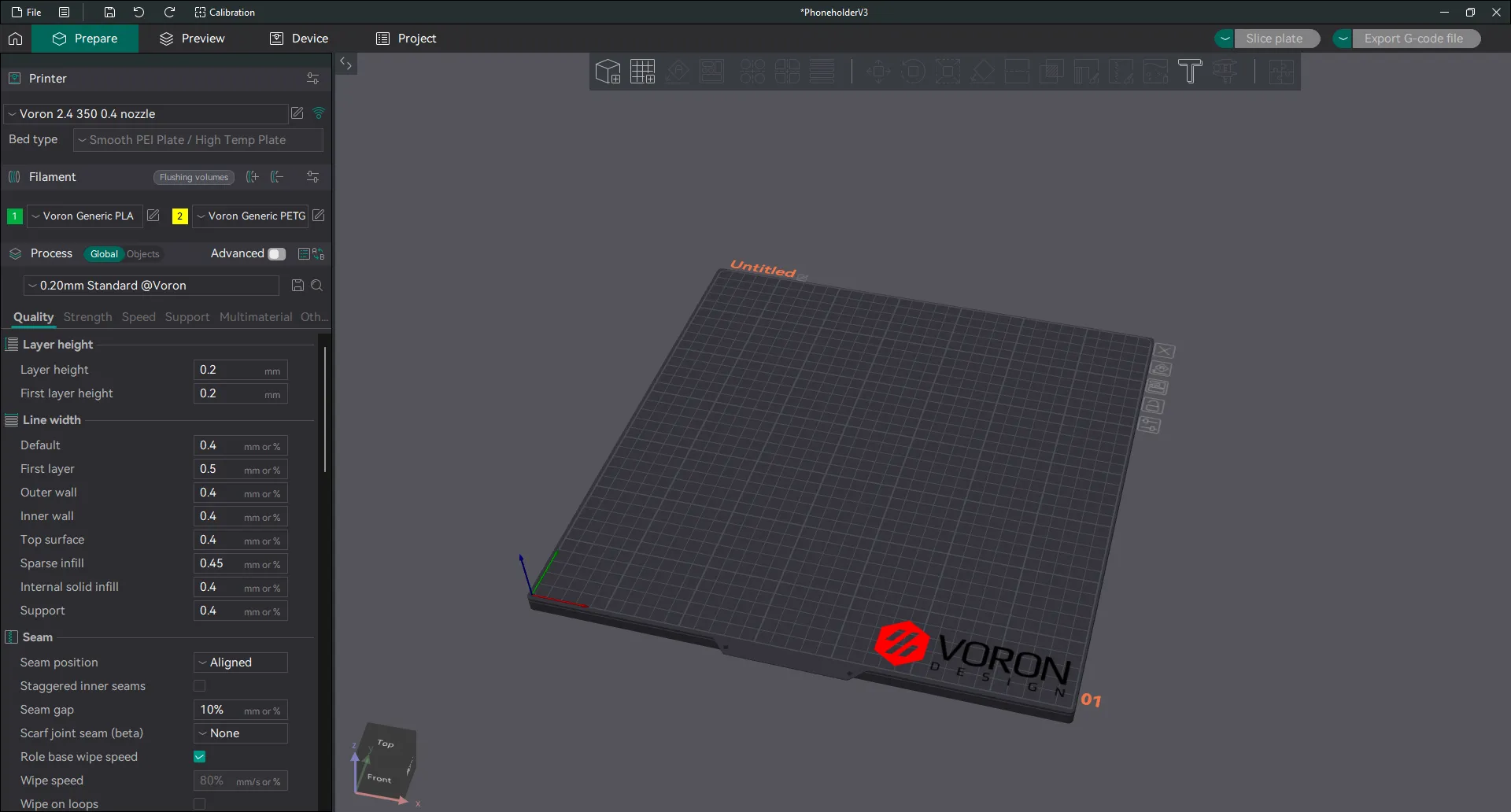Open the Export G-code dropdown arrow
The height and width of the screenshot is (812, 1511).
click(1343, 39)
